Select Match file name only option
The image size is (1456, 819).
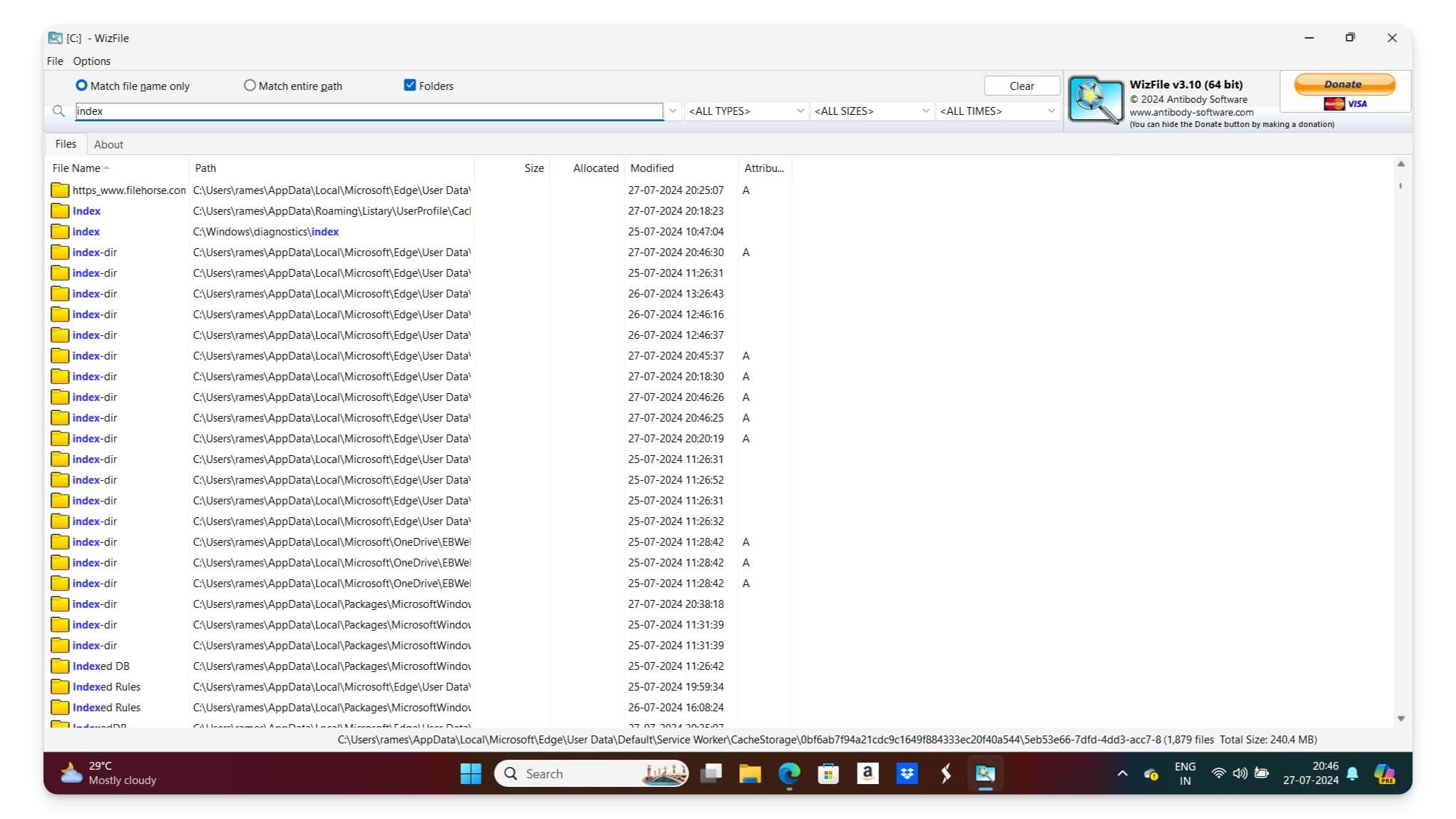click(x=133, y=86)
